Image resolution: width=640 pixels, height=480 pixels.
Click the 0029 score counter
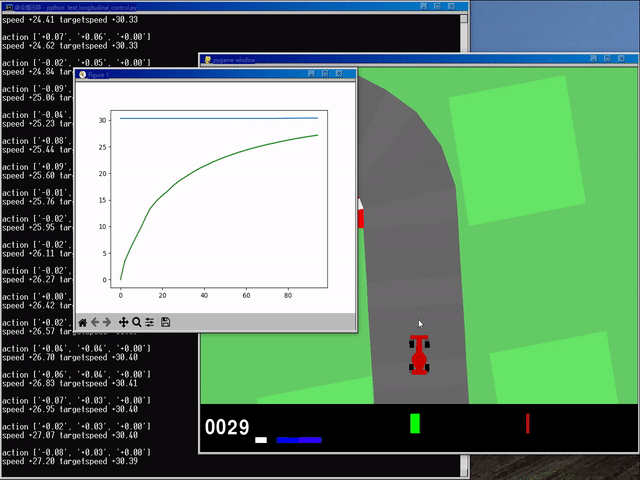227,428
